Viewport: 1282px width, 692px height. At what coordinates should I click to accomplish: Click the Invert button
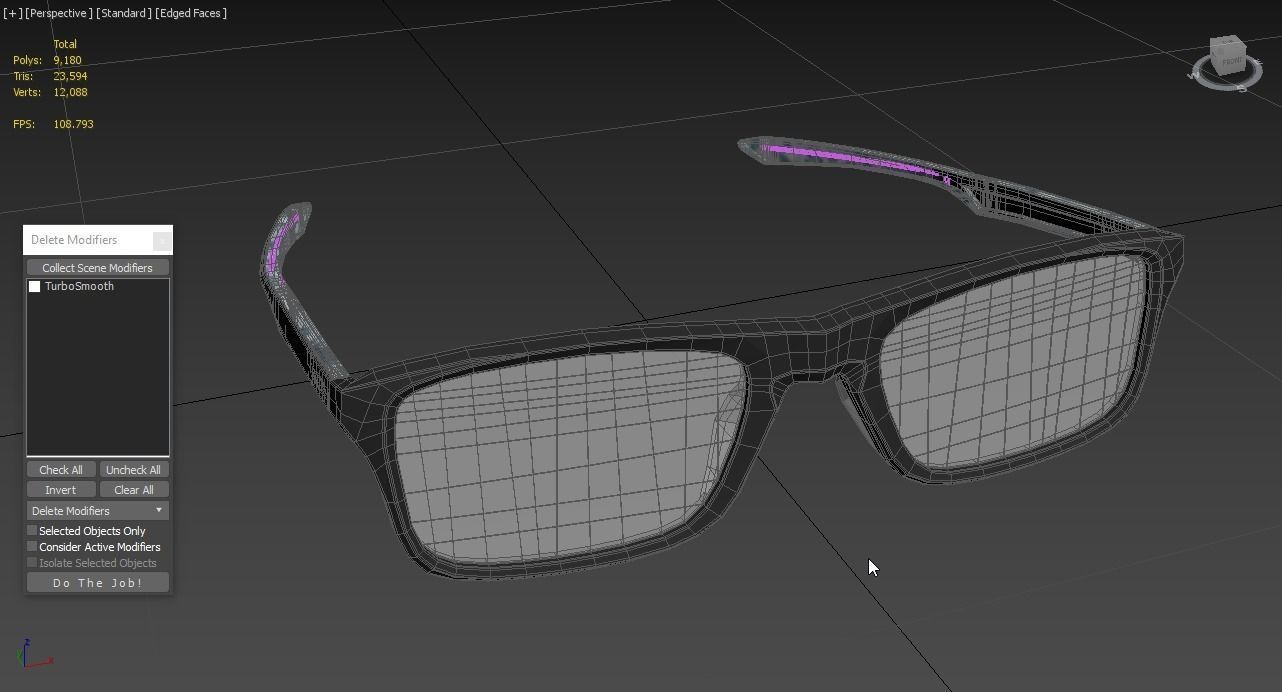click(61, 490)
